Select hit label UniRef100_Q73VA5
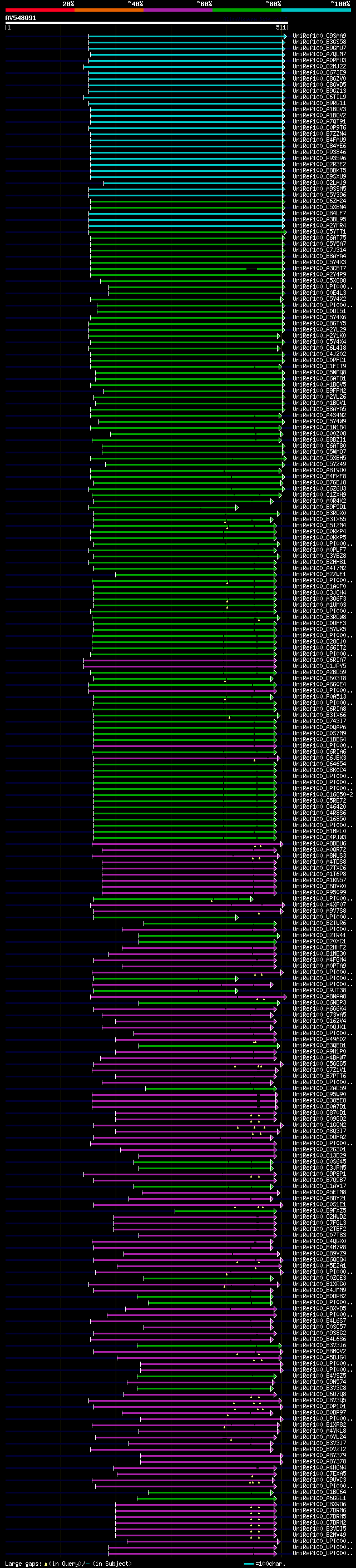 (x=319, y=1015)
